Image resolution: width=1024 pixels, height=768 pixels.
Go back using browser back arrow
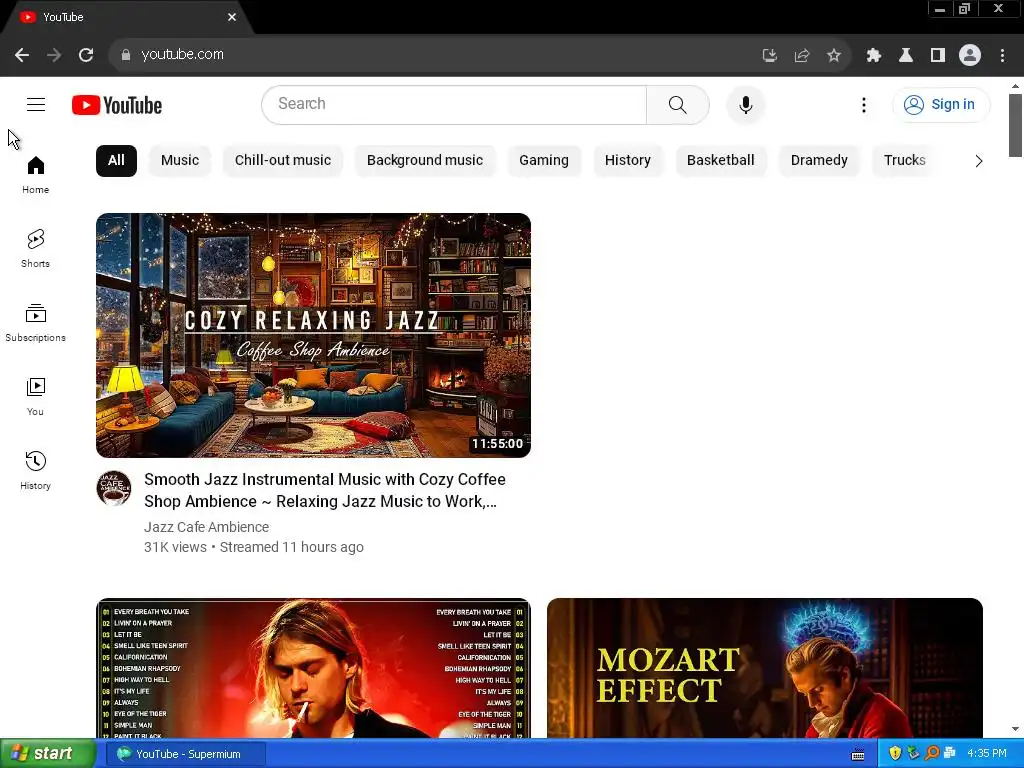click(x=22, y=55)
